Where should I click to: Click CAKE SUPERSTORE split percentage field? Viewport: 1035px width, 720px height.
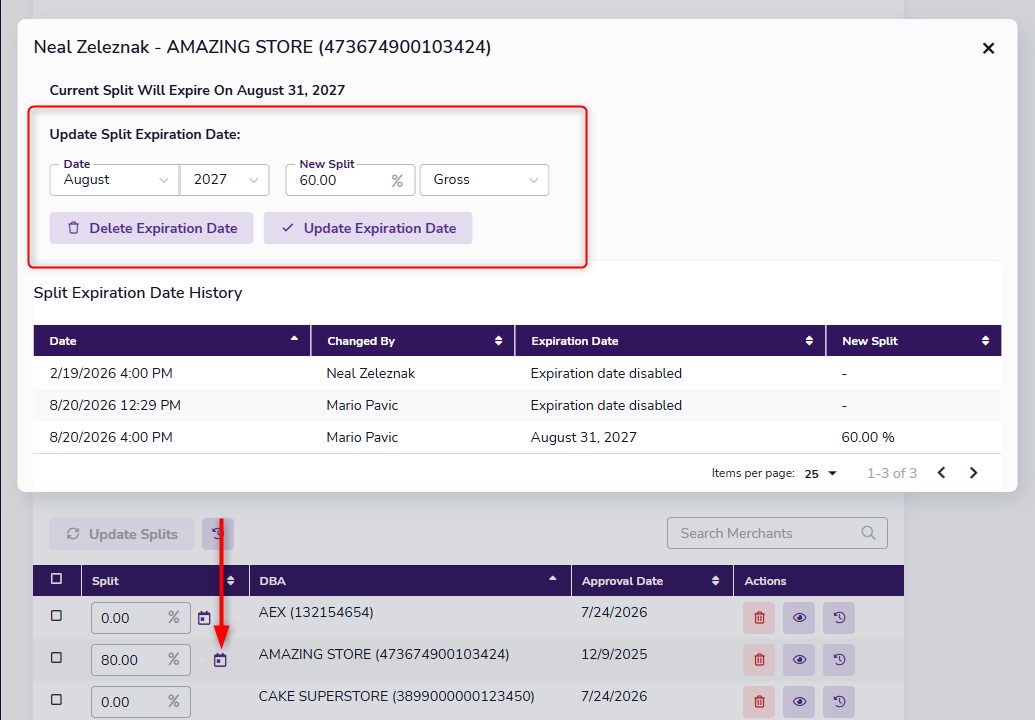[x=141, y=702]
